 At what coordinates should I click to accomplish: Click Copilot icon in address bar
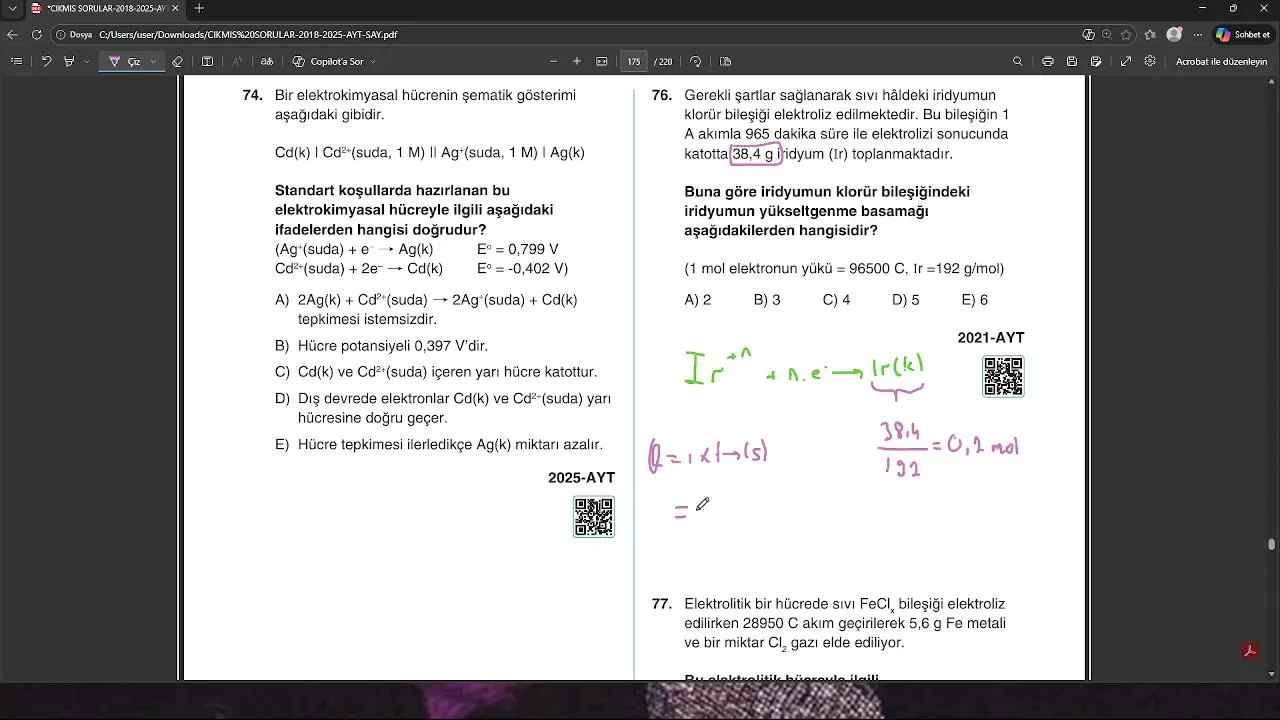coord(1089,34)
